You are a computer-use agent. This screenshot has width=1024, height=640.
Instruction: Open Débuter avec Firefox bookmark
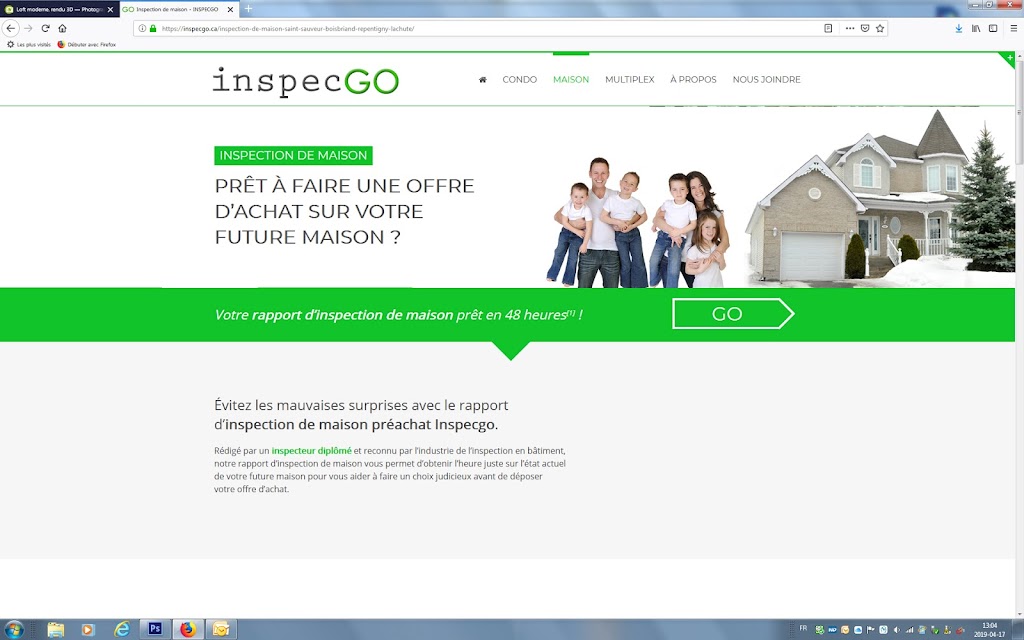87,44
